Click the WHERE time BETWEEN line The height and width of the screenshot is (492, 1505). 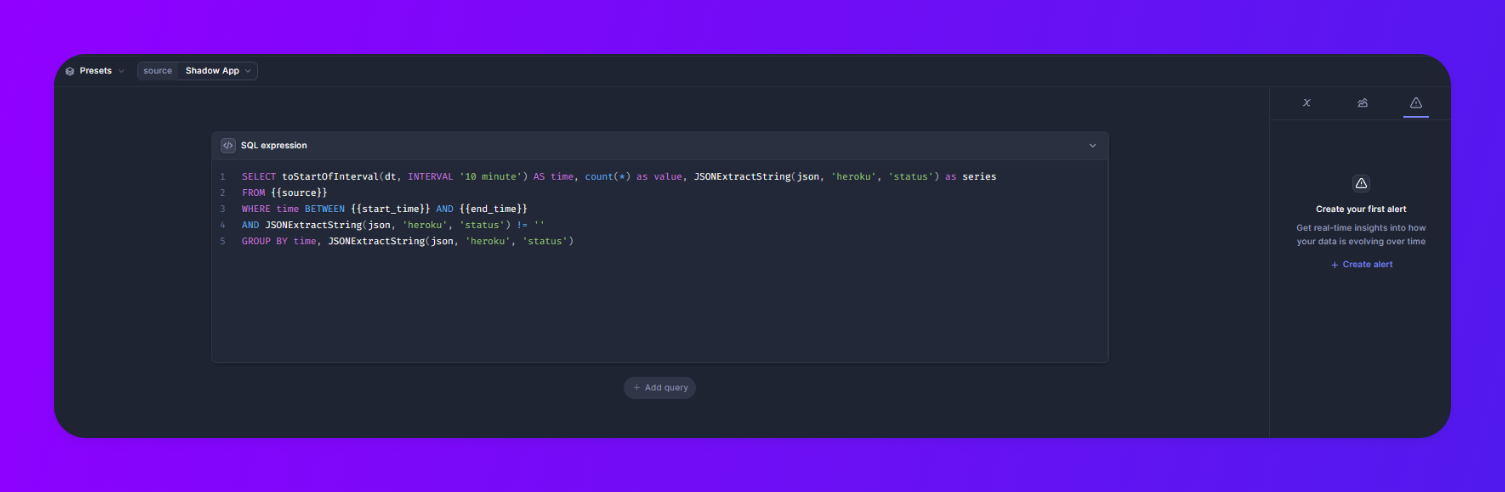coord(384,208)
